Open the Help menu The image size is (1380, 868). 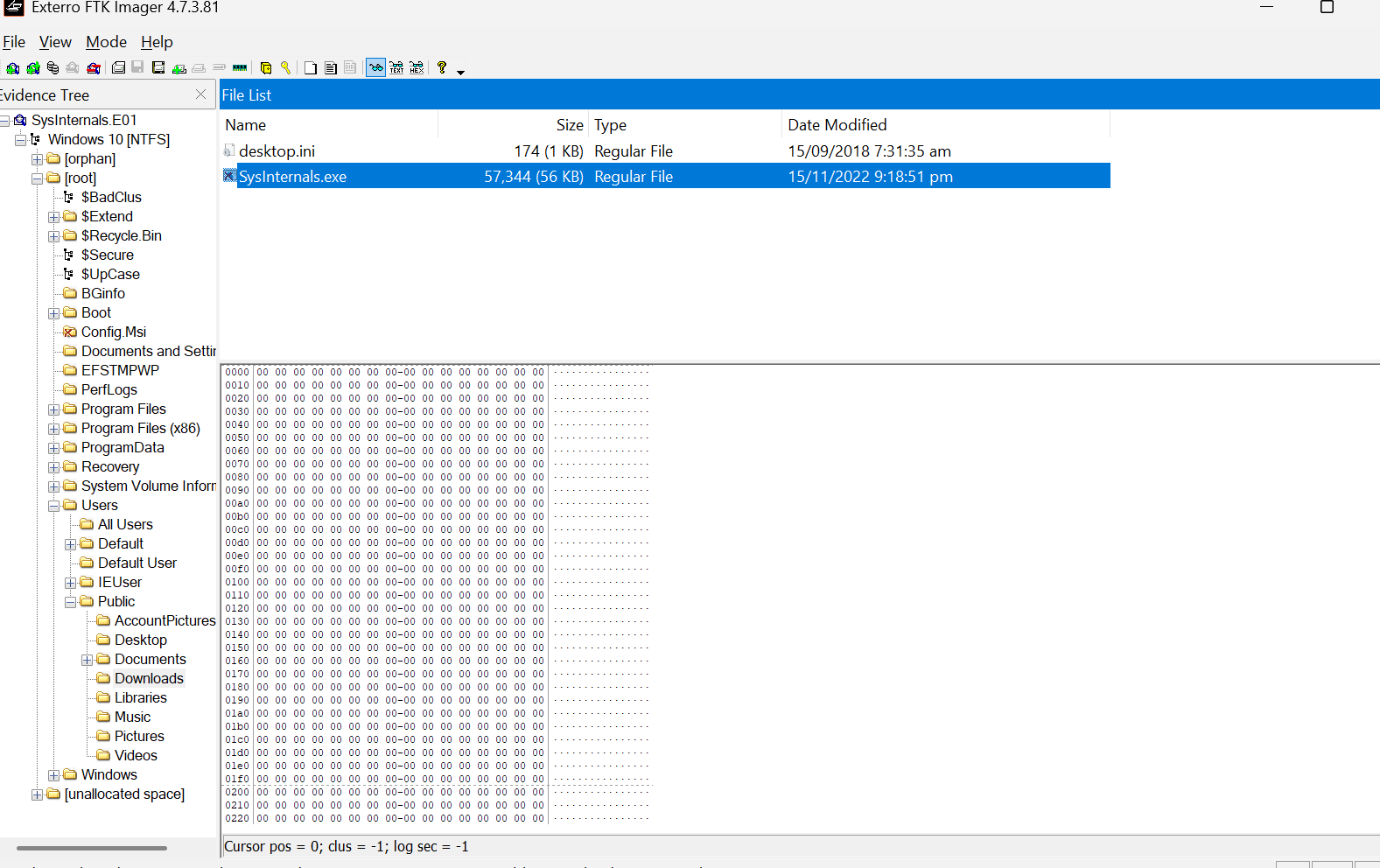point(157,42)
